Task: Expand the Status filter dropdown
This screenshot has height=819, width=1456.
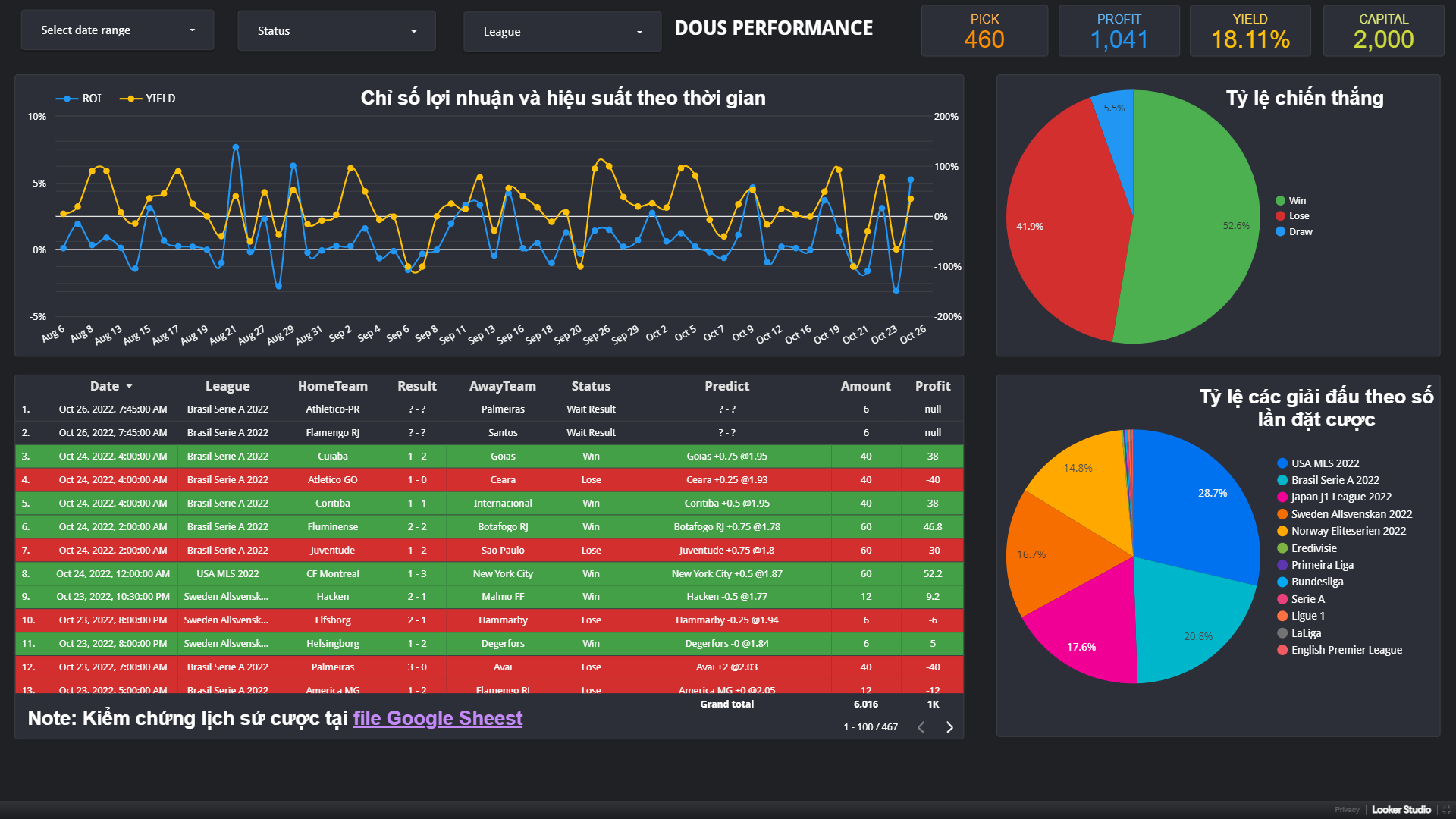Action: [x=337, y=31]
